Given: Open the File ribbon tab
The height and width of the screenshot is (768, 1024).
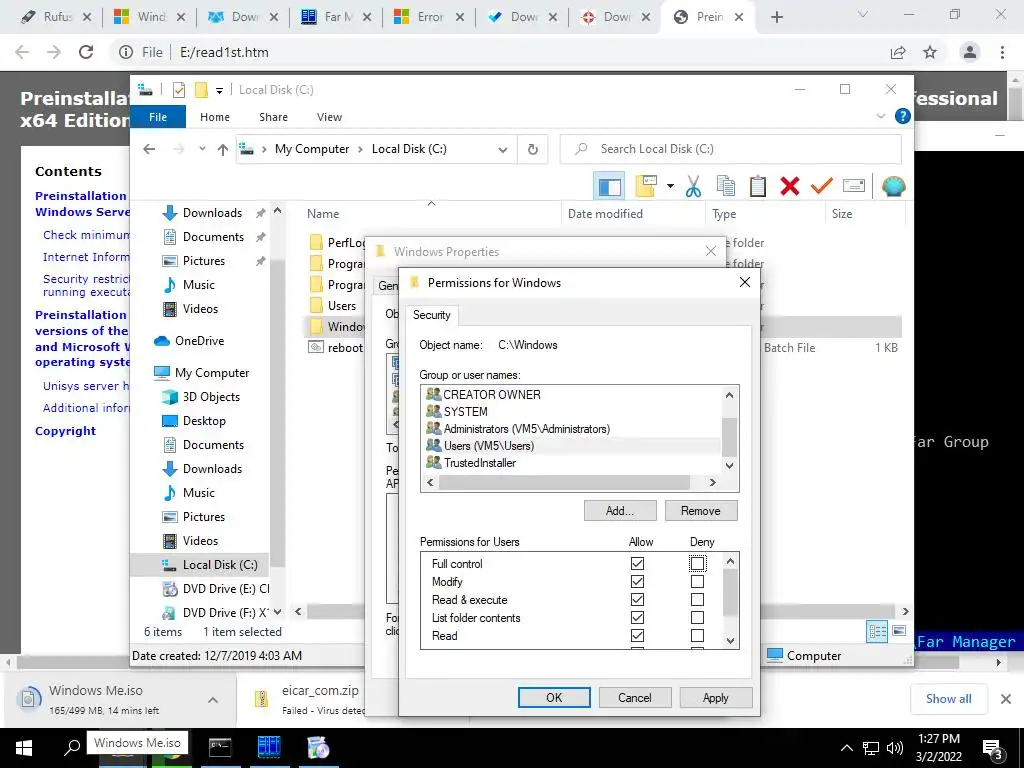Looking at the screenshot, I should tap(158, 117).
